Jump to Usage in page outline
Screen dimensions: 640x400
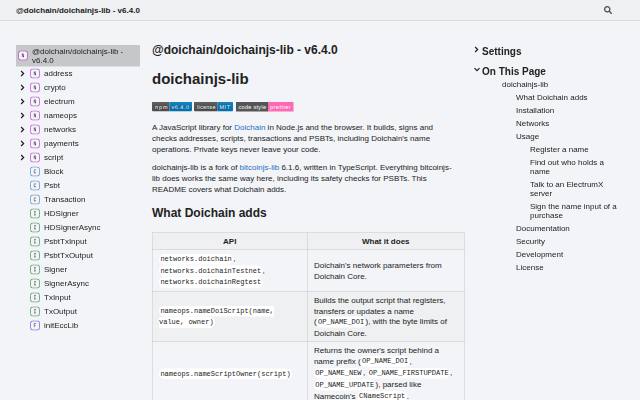527,137
